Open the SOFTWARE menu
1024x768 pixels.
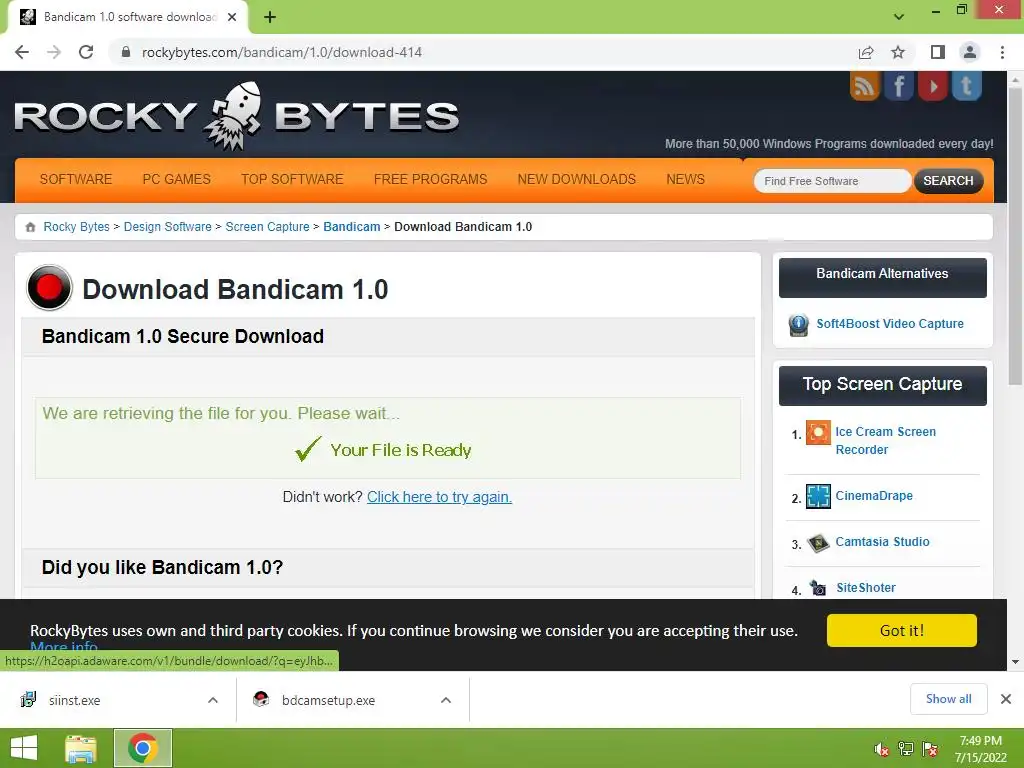(76, 180)
